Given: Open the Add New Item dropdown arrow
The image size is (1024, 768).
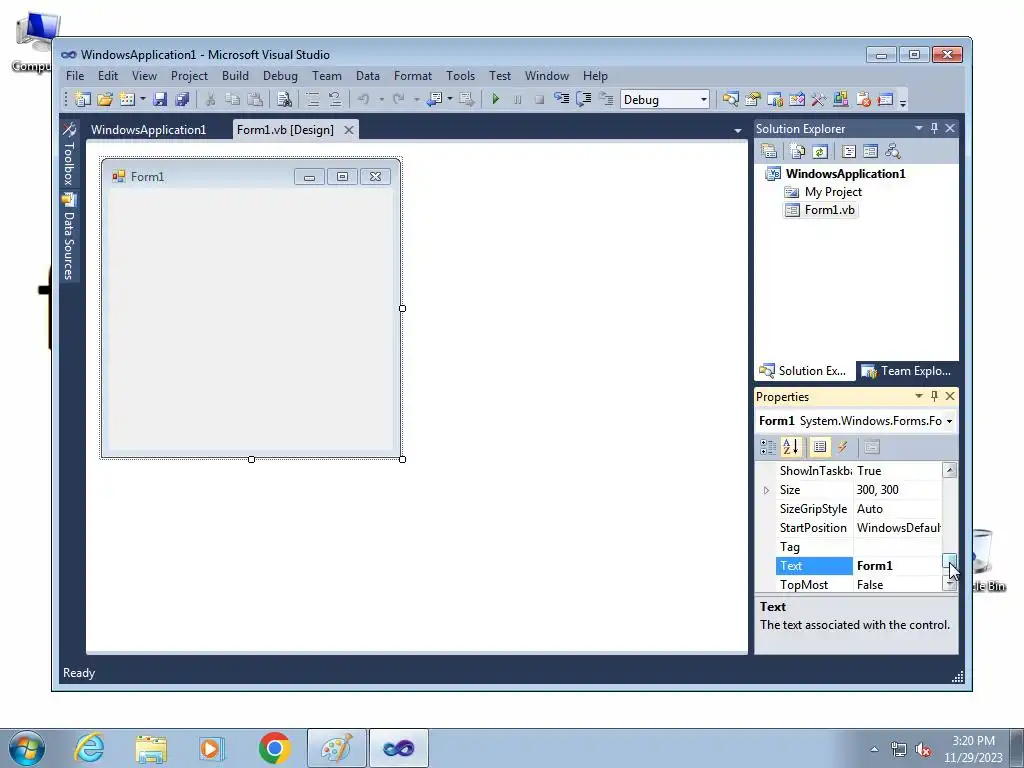Looking at the screenshot, I should [x=142, y=99].
